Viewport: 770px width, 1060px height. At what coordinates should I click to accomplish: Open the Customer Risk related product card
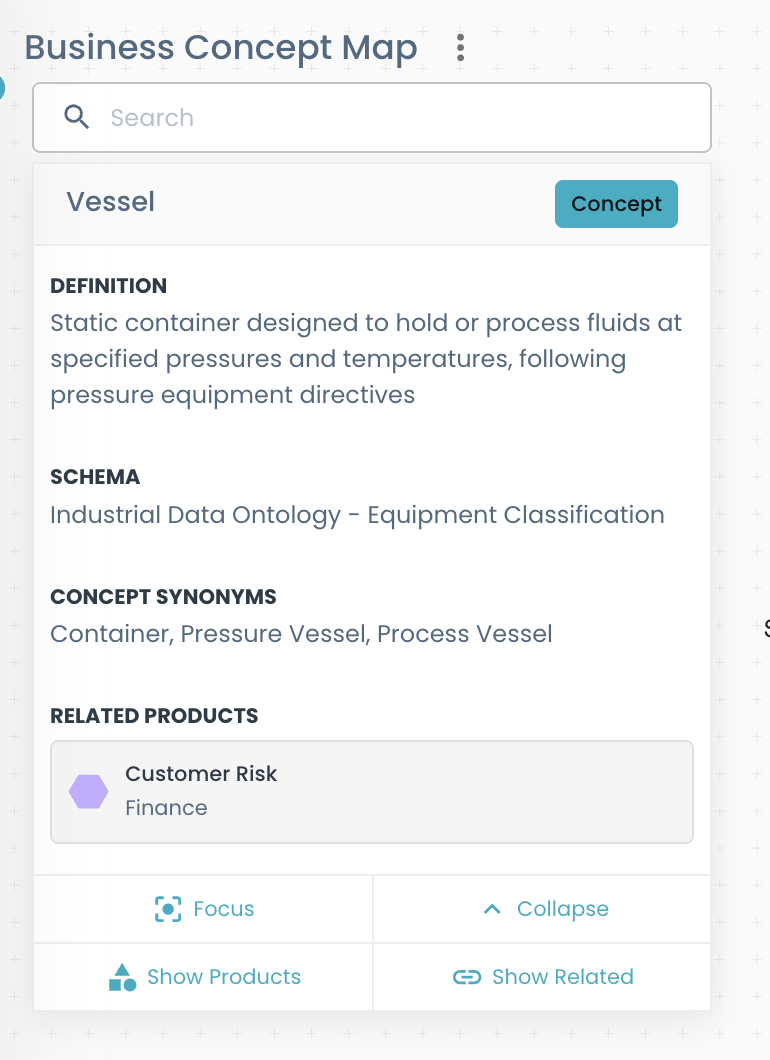371,791
